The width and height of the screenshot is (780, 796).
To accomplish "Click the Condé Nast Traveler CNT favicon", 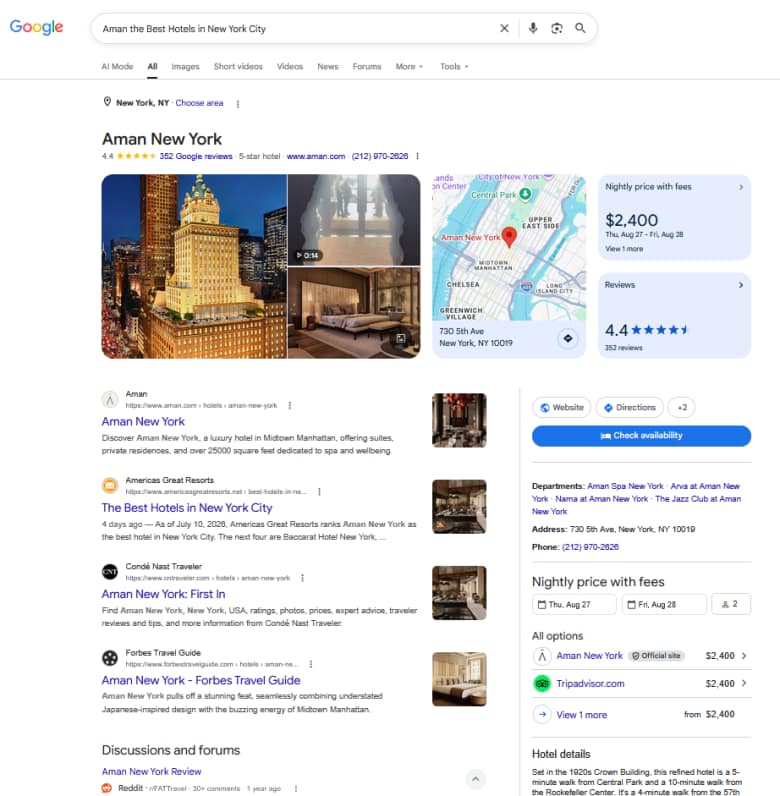I will 110,572.
